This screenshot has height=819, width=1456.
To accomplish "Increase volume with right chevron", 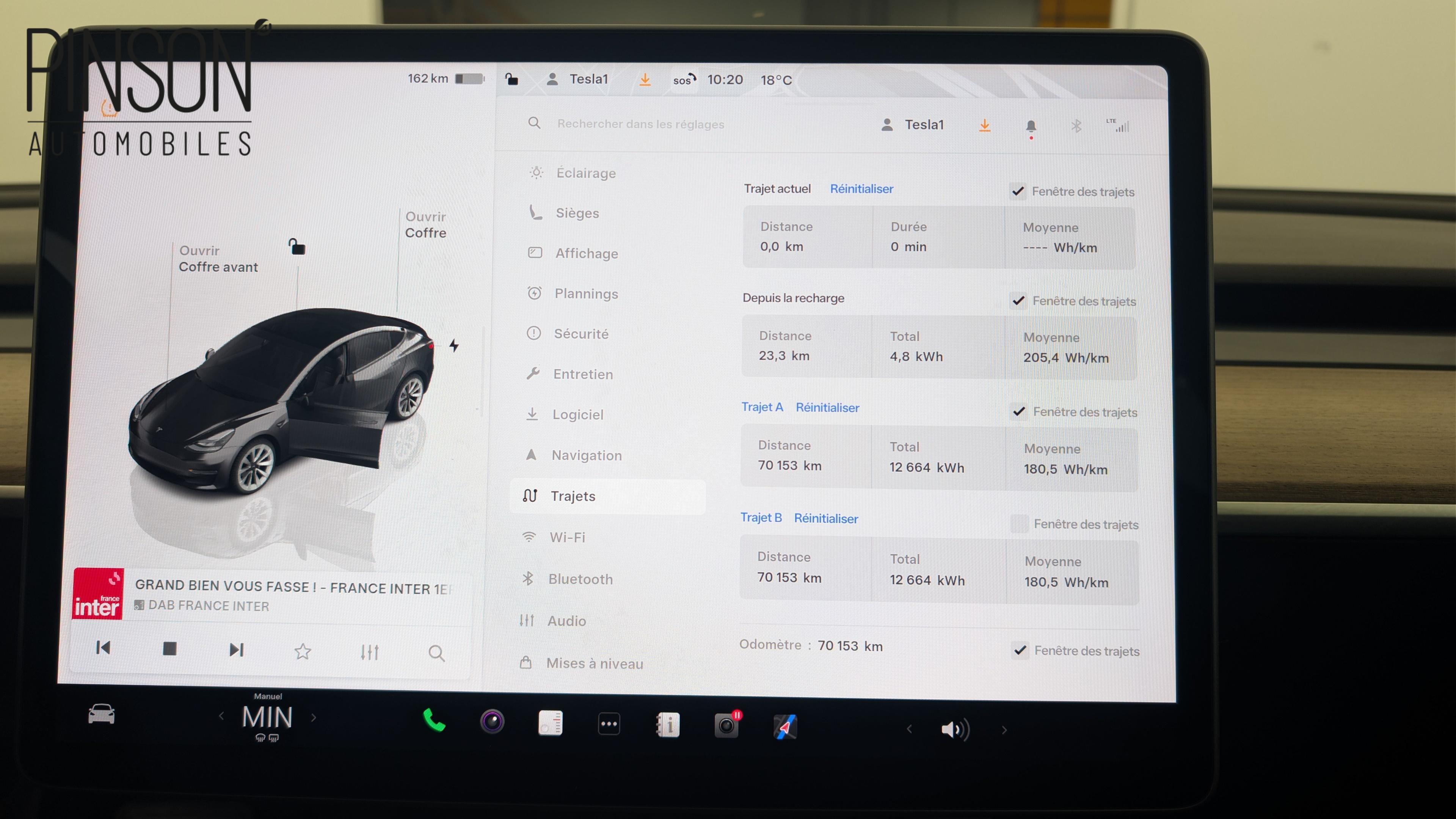I will [1004, 730].
